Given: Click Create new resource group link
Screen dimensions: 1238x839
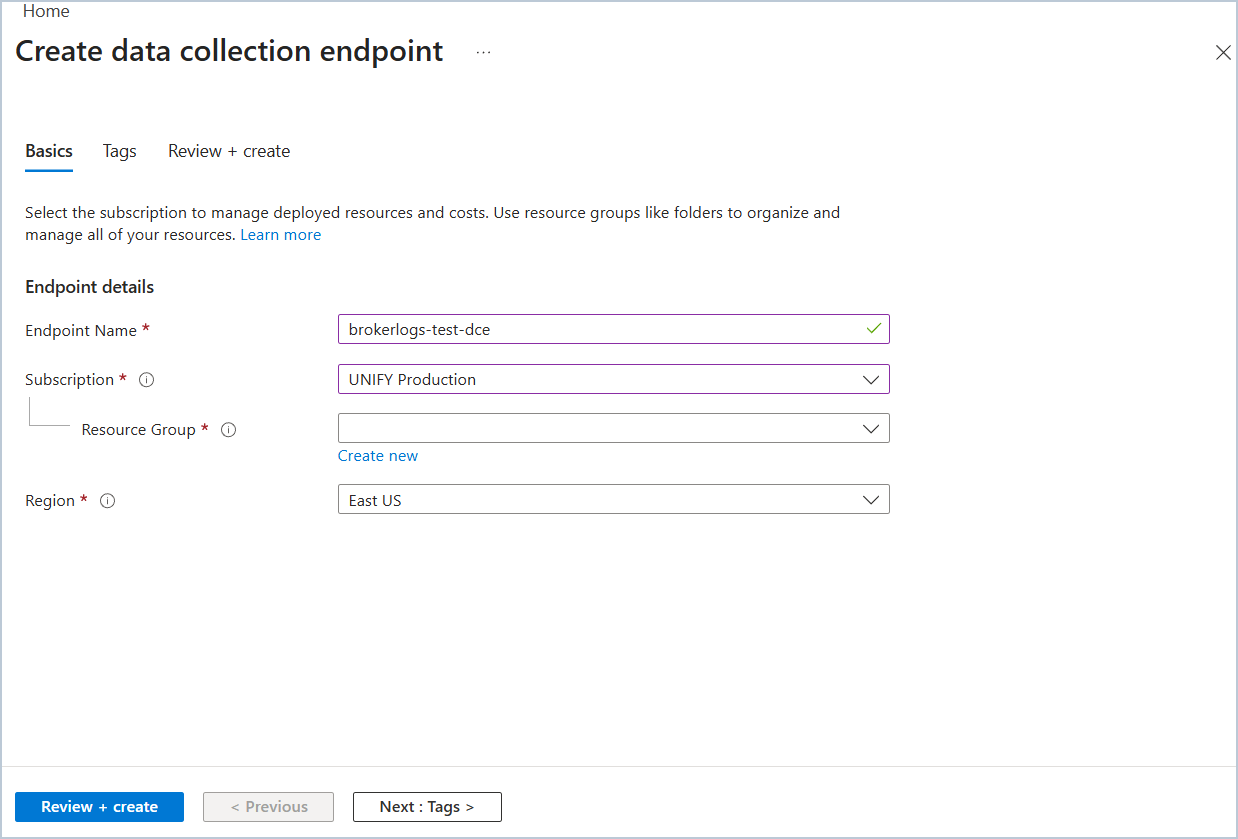Looking at the screenshot, I should (x=378, y=456).
